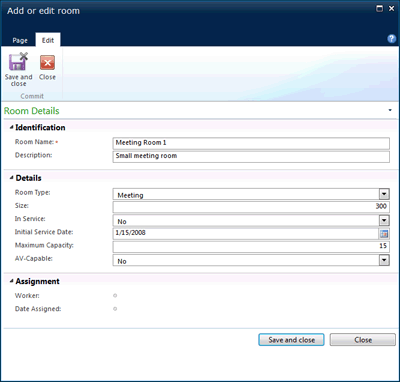Click the Room Details heading
The height and width of the screenshot is (382, 400).
point(32,111)
